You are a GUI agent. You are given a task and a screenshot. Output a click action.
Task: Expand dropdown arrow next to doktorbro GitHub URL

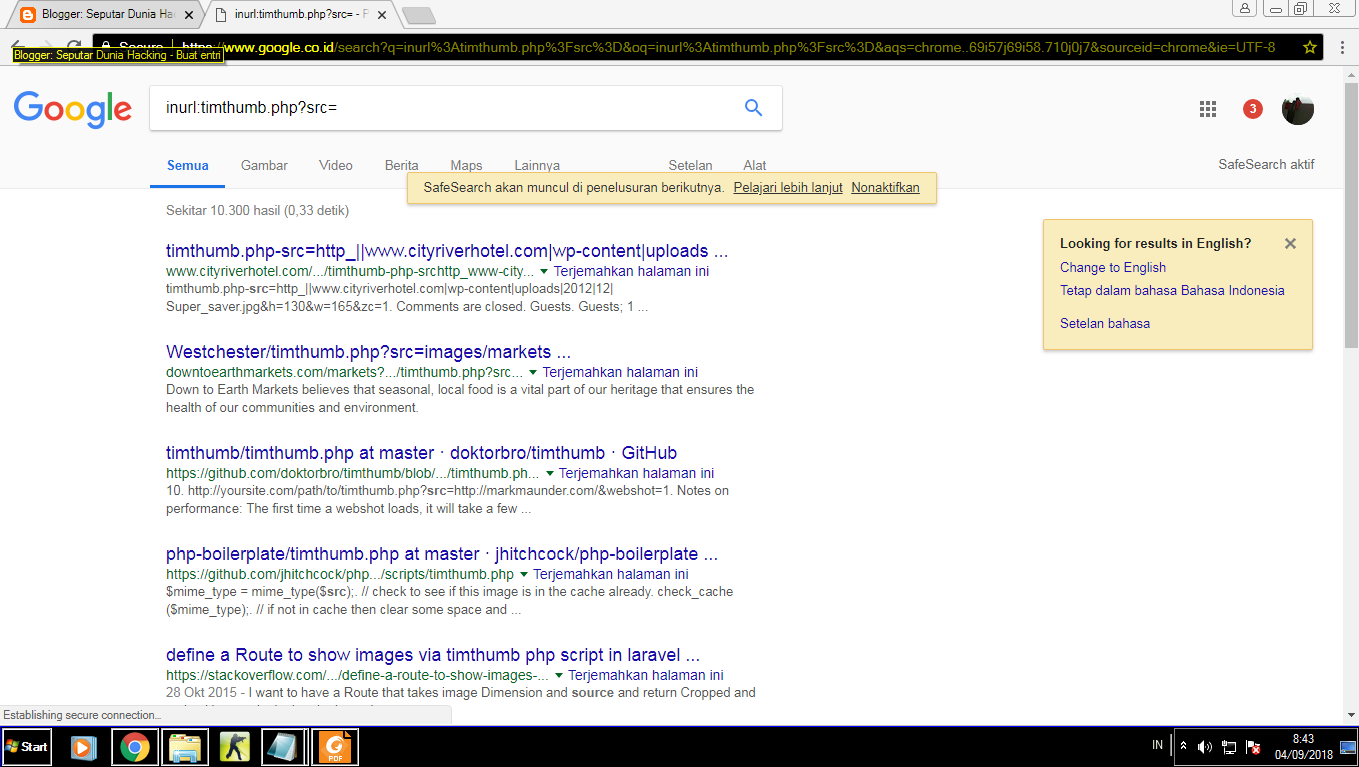click(549, 474)
